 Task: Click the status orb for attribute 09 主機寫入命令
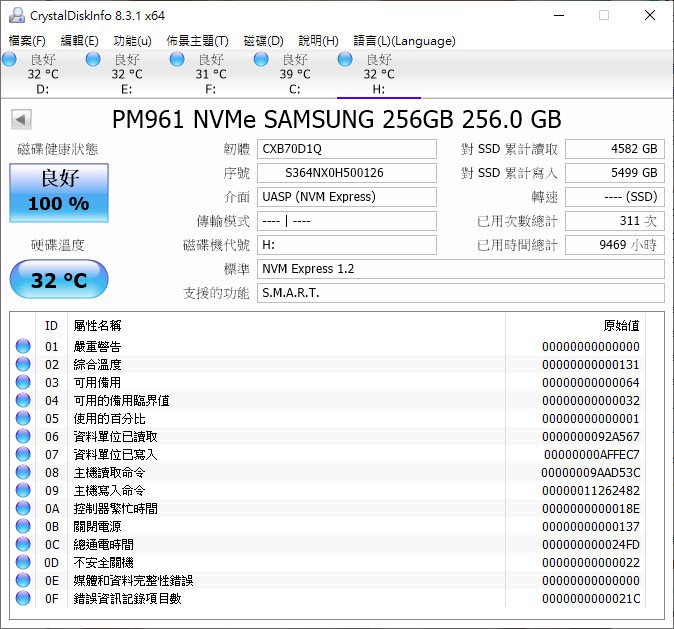pos(23,490)
